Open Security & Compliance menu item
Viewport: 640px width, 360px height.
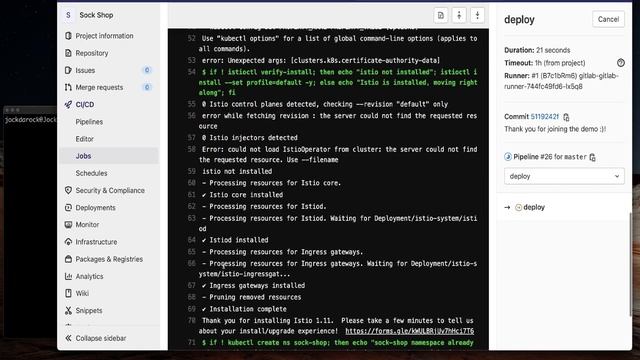click(x=109, y=190)
